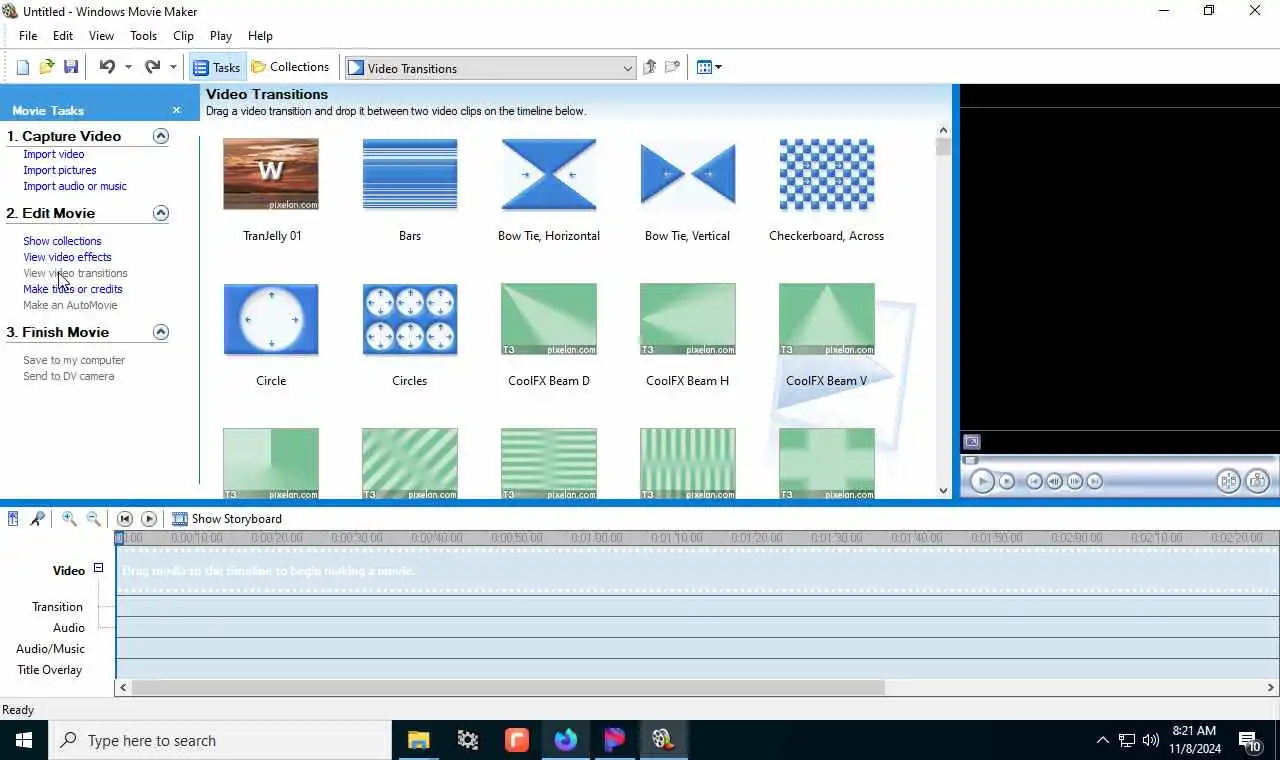Open the Video Transitions collection dropdown

coord(627,68)
